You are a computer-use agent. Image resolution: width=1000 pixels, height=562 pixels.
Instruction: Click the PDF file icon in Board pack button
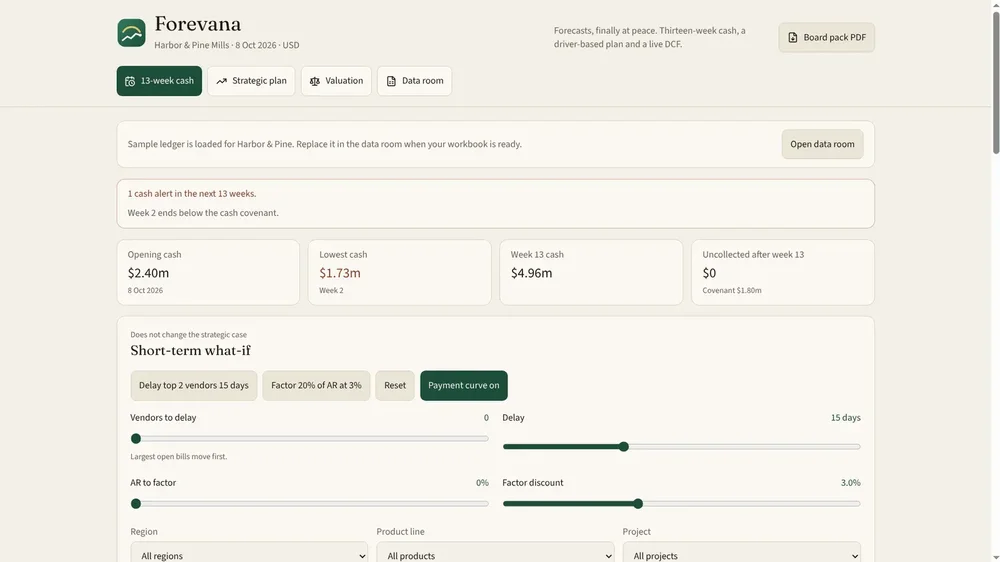point(793,38)
